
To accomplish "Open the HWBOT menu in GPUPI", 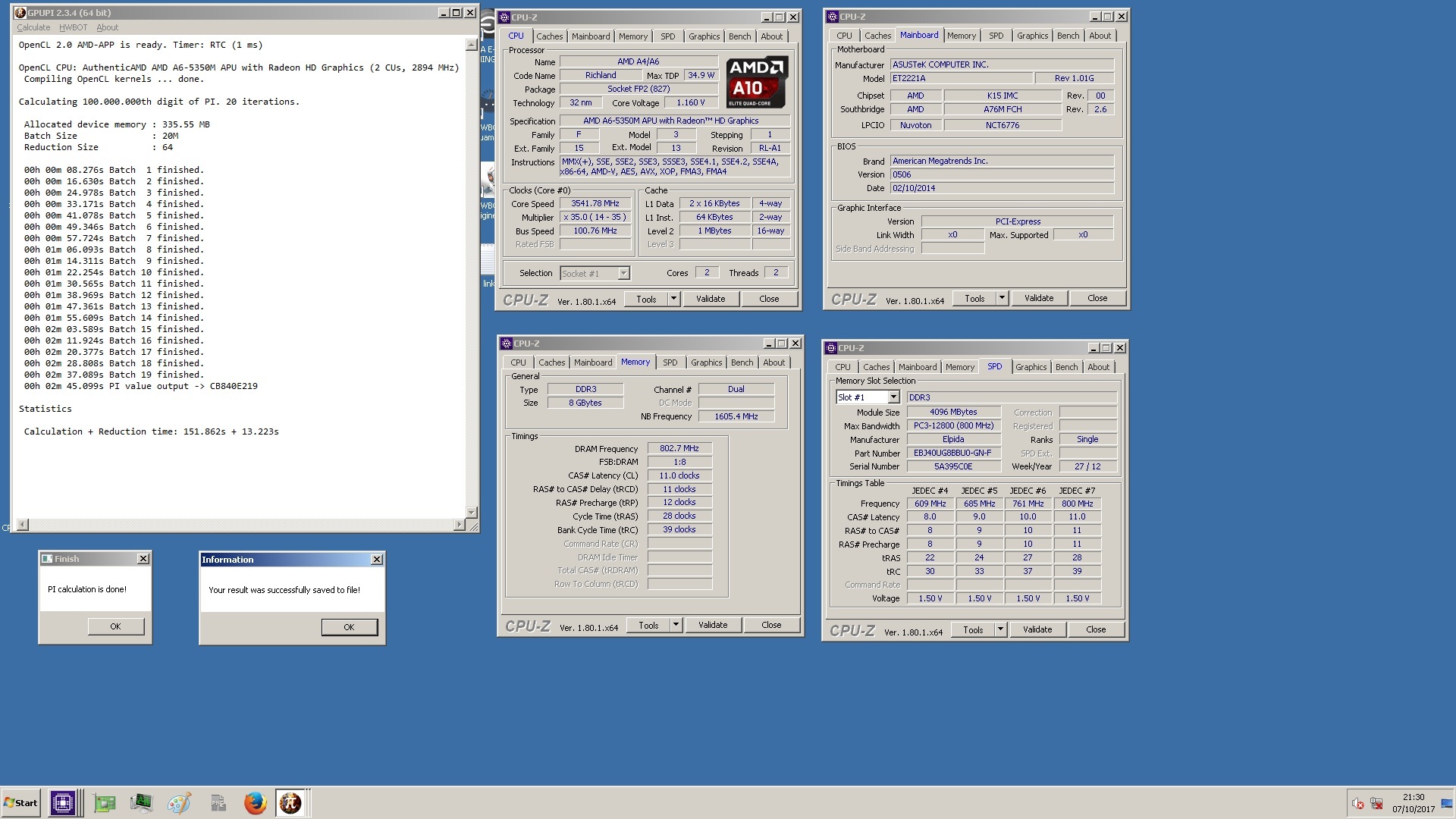I will [x=73, y=27].
